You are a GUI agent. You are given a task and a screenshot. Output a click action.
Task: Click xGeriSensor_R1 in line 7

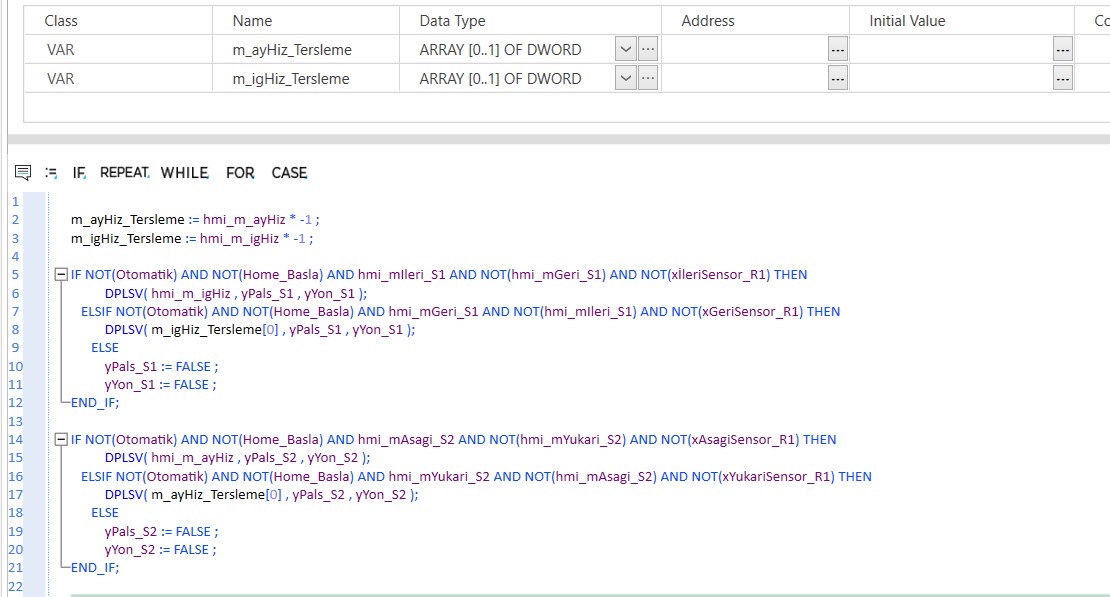[x=749, y=312]
